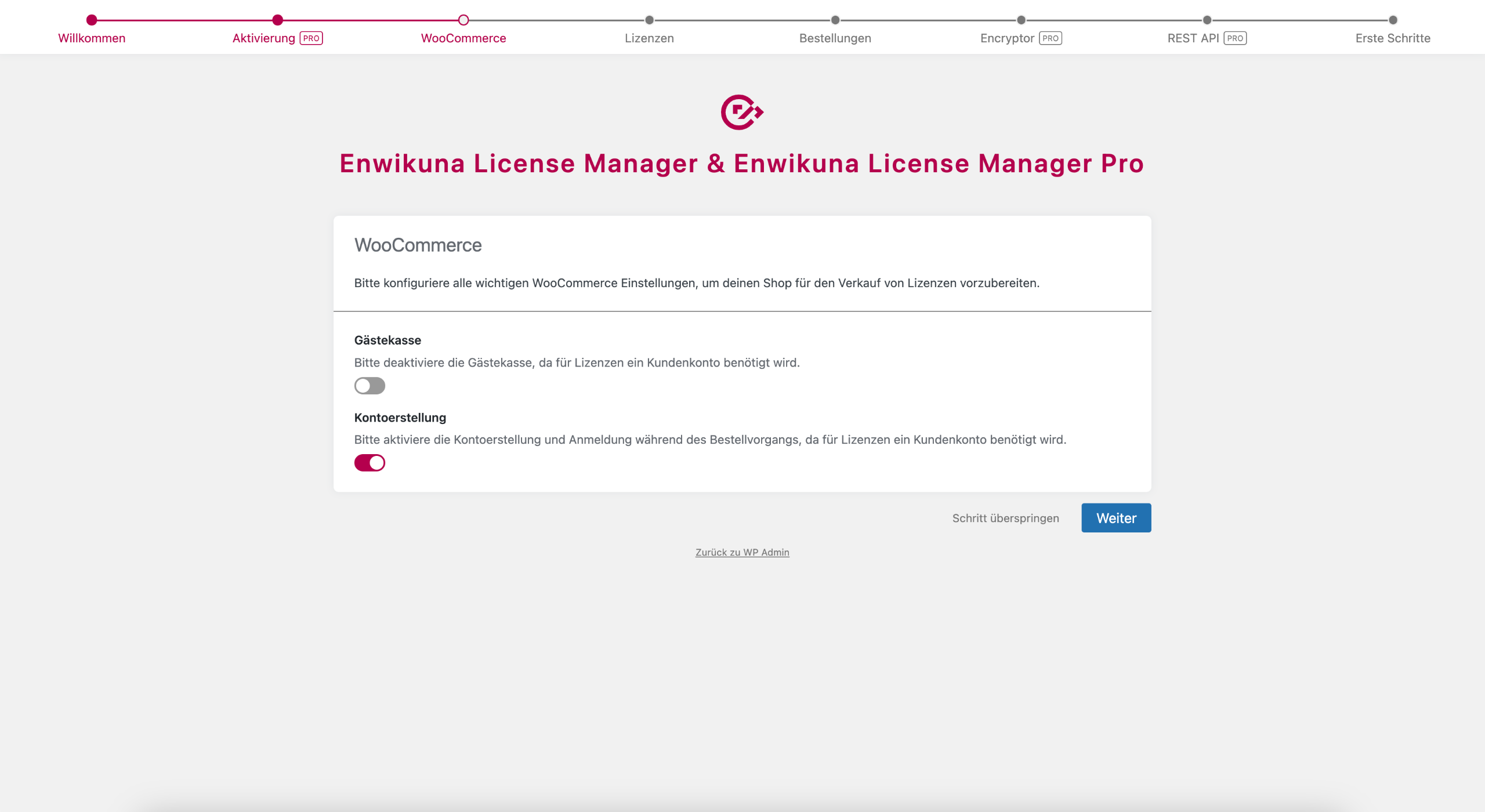Image resolution: width=1485 pixels, height=812 pixels.
Task: Select the WooCommerce step label
Action: coord(463,38)
